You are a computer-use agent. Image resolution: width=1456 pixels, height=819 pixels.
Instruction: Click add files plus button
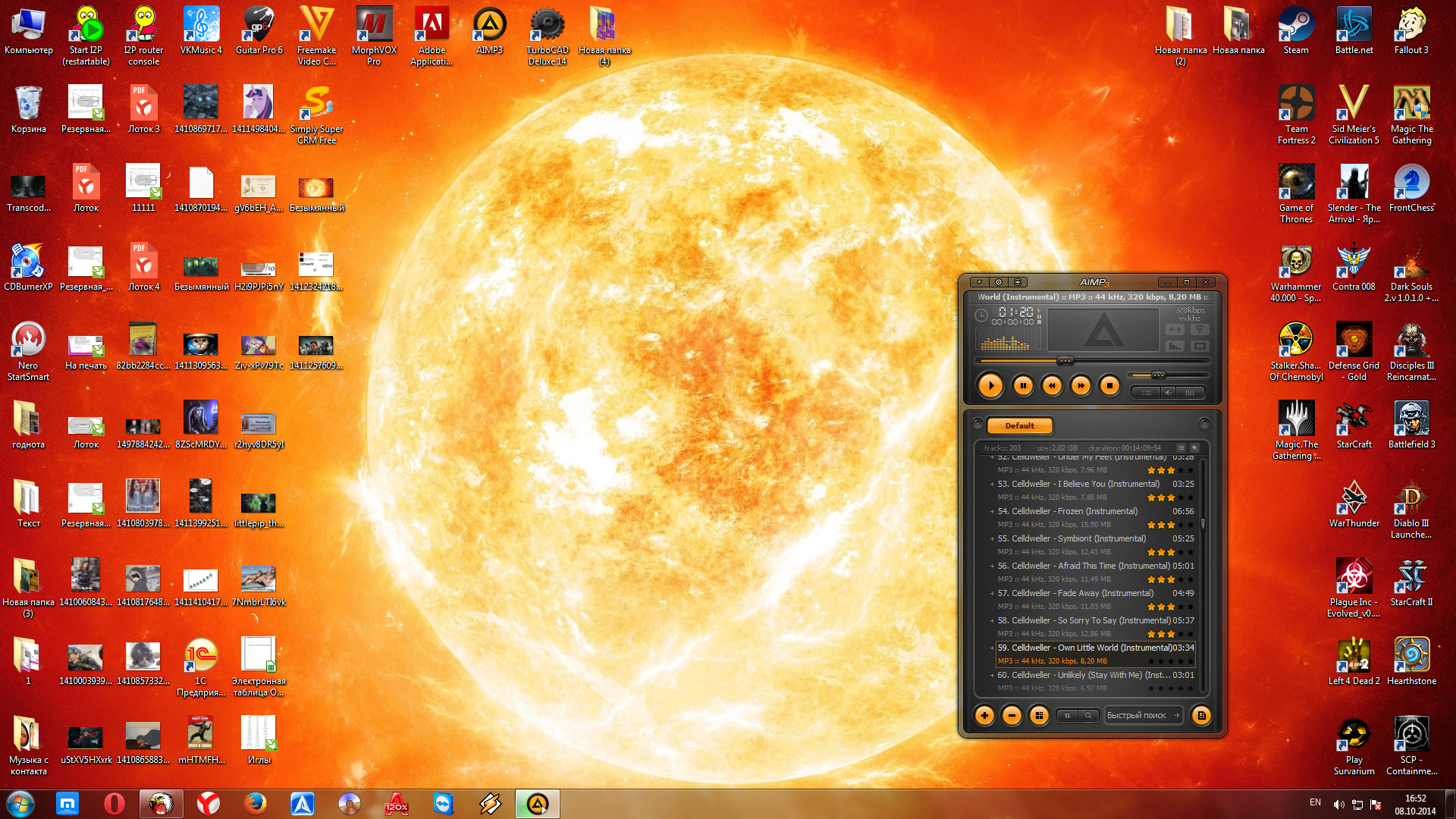984,715
